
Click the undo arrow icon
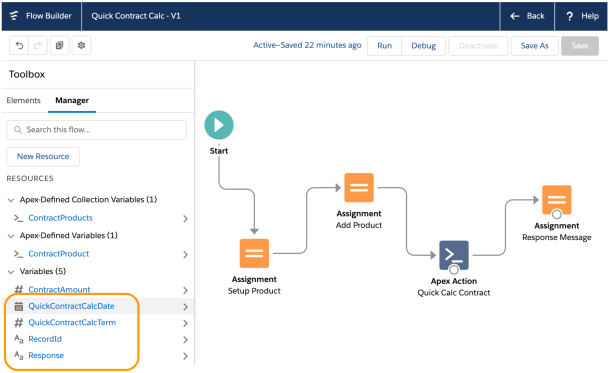[x=19, y=46]
